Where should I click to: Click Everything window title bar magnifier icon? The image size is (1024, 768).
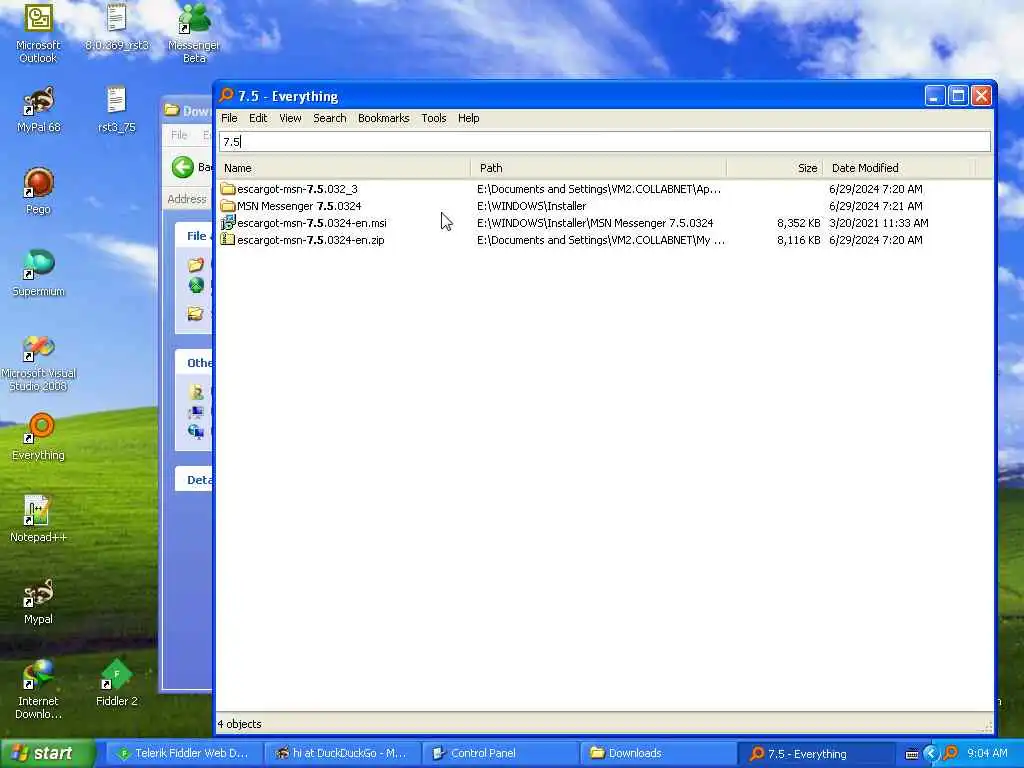point(227,96)
